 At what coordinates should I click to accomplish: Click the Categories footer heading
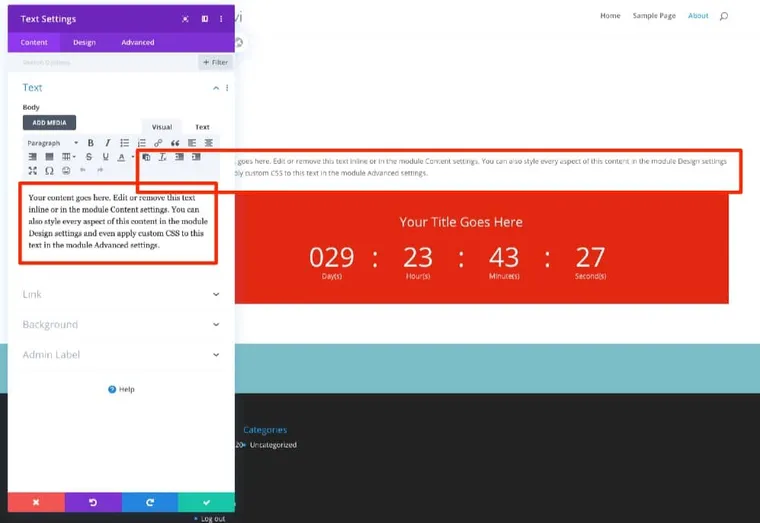point(265,430)
